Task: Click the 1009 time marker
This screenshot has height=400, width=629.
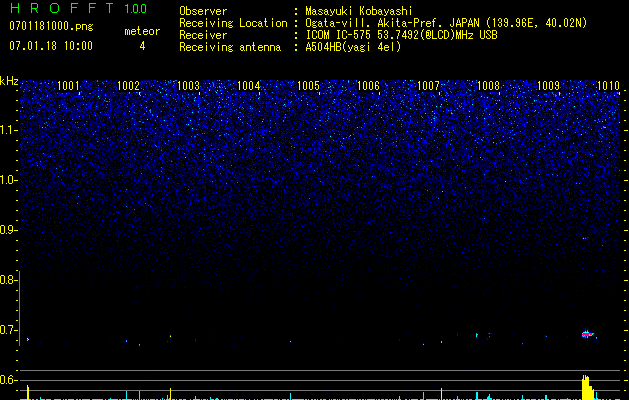Action: [548, 86]
